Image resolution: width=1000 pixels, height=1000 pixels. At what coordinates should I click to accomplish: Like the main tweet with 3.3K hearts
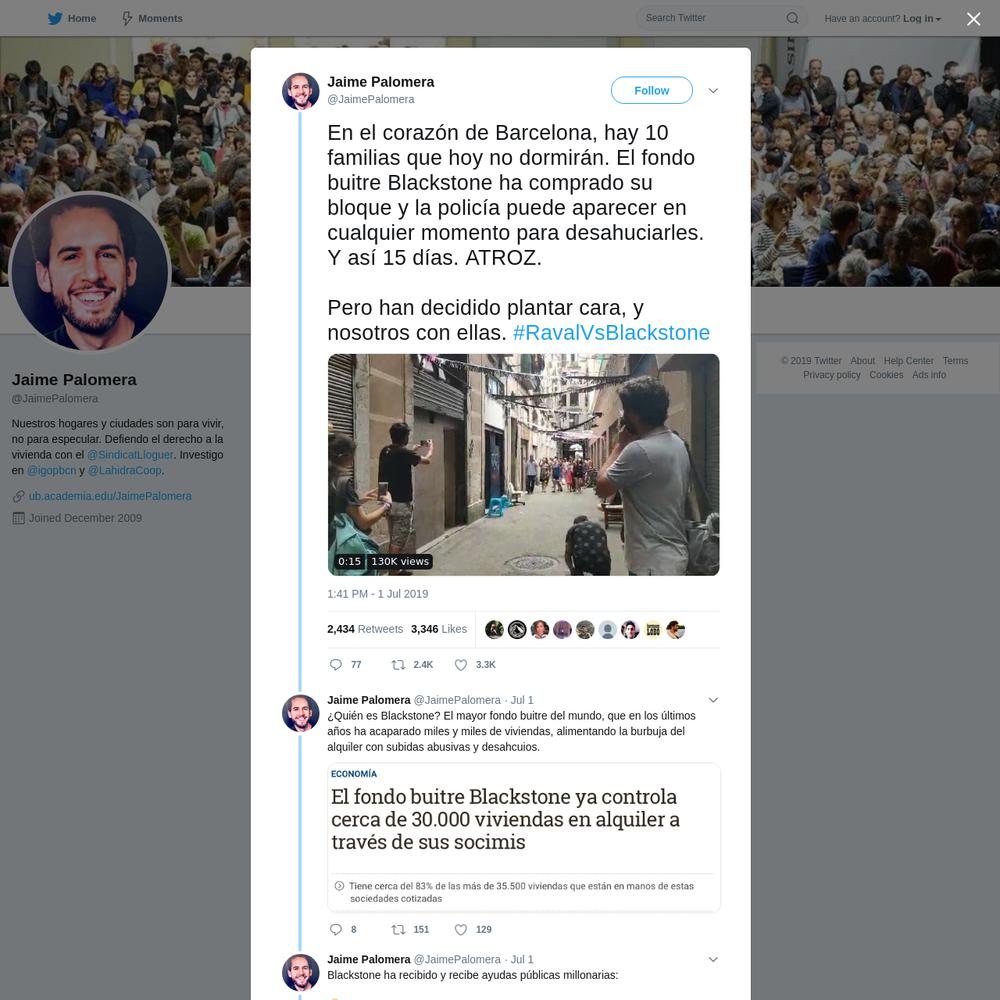[460, 665]
